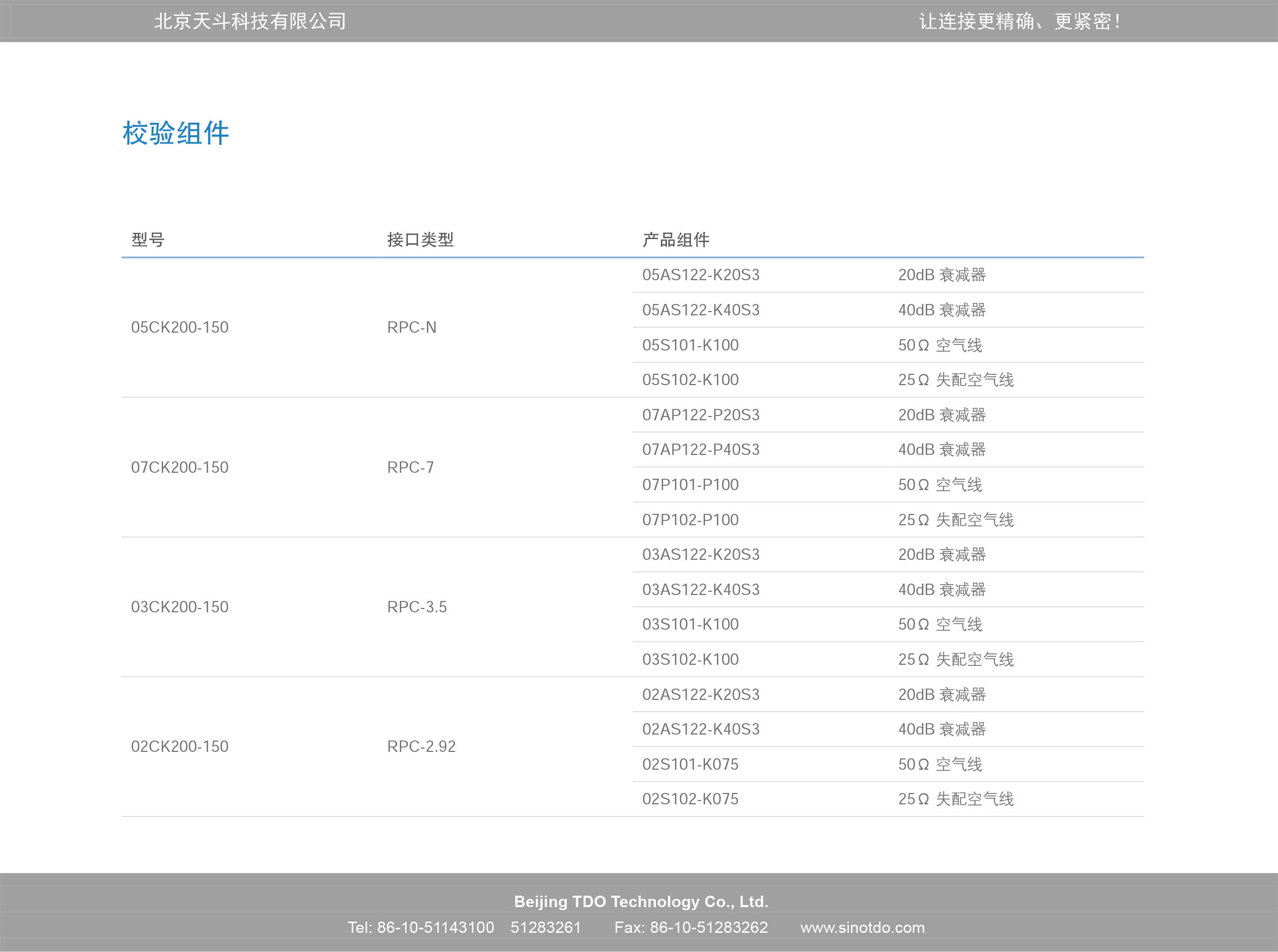Screen dimensions: 1278x952
Task: Click interface type RPC-N
Action: pyautogui.click(x=412, y=327)
